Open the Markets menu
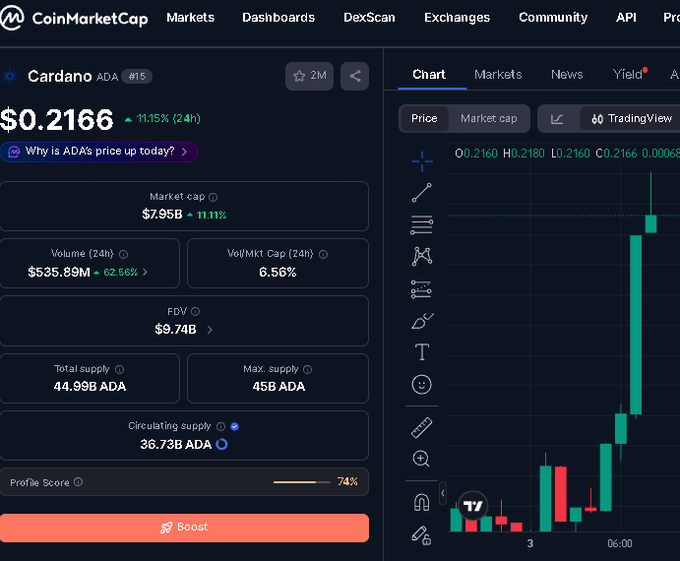The height and width of the screenshot is (561, 680). click(190, 17)
